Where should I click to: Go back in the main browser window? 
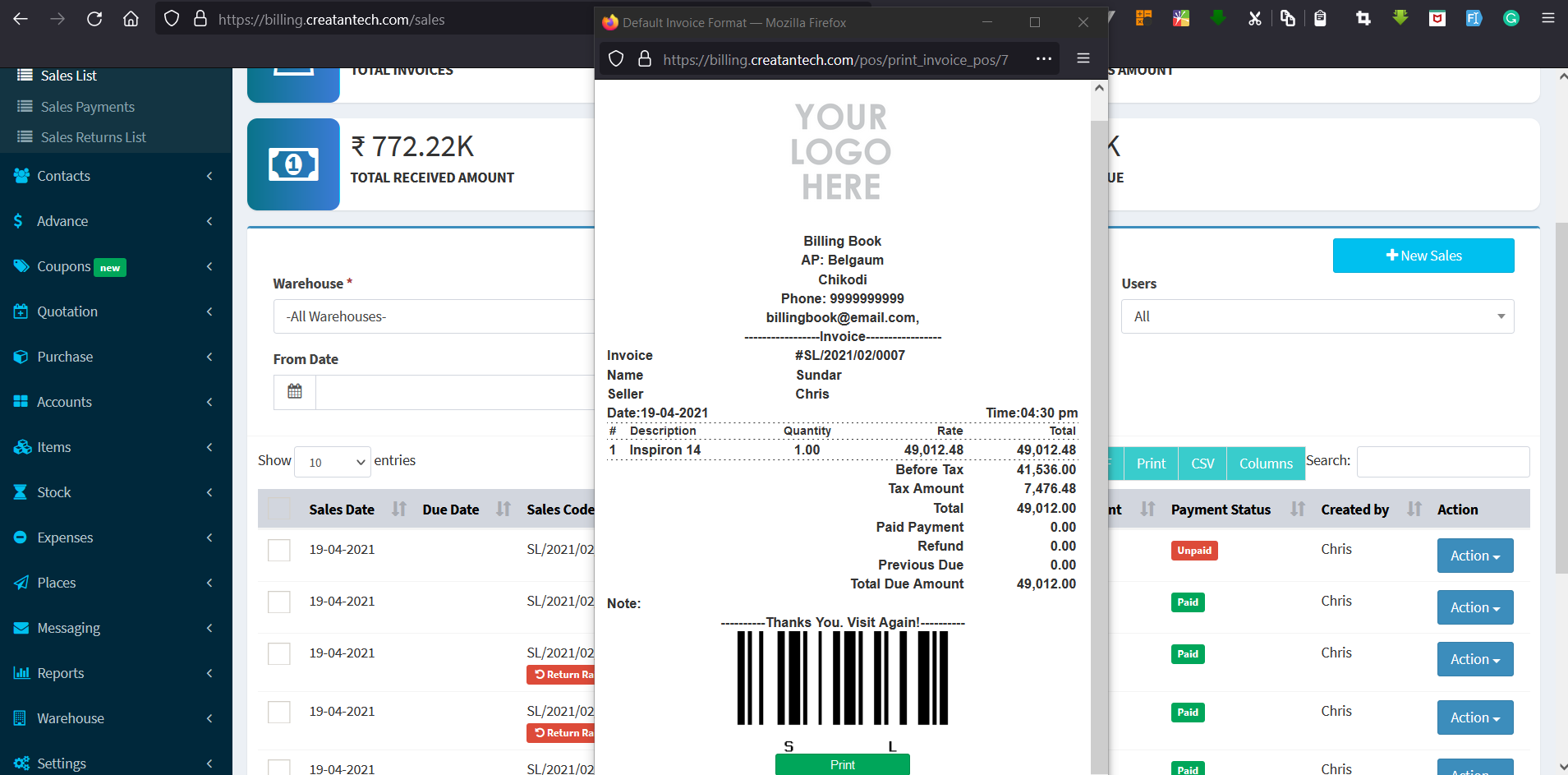pos(21,19)
